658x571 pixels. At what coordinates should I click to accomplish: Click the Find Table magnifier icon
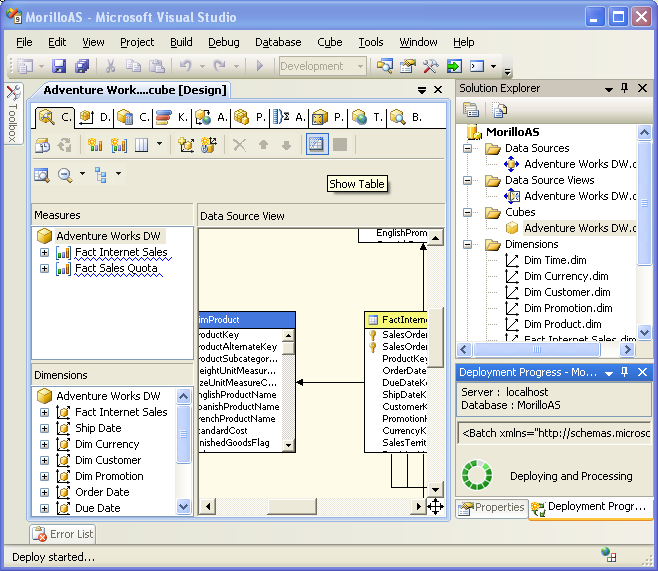point(42,175)
